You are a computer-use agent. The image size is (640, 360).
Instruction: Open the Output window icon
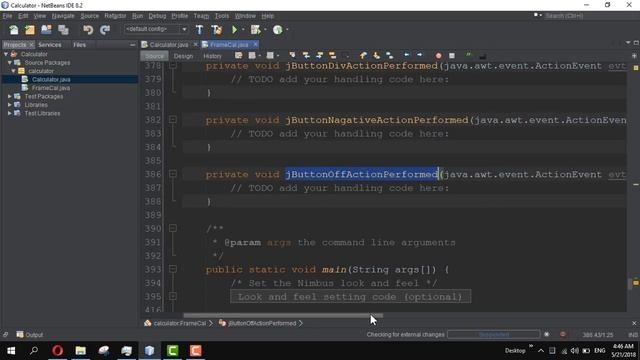pyautogui.click(x=20, y=334)
